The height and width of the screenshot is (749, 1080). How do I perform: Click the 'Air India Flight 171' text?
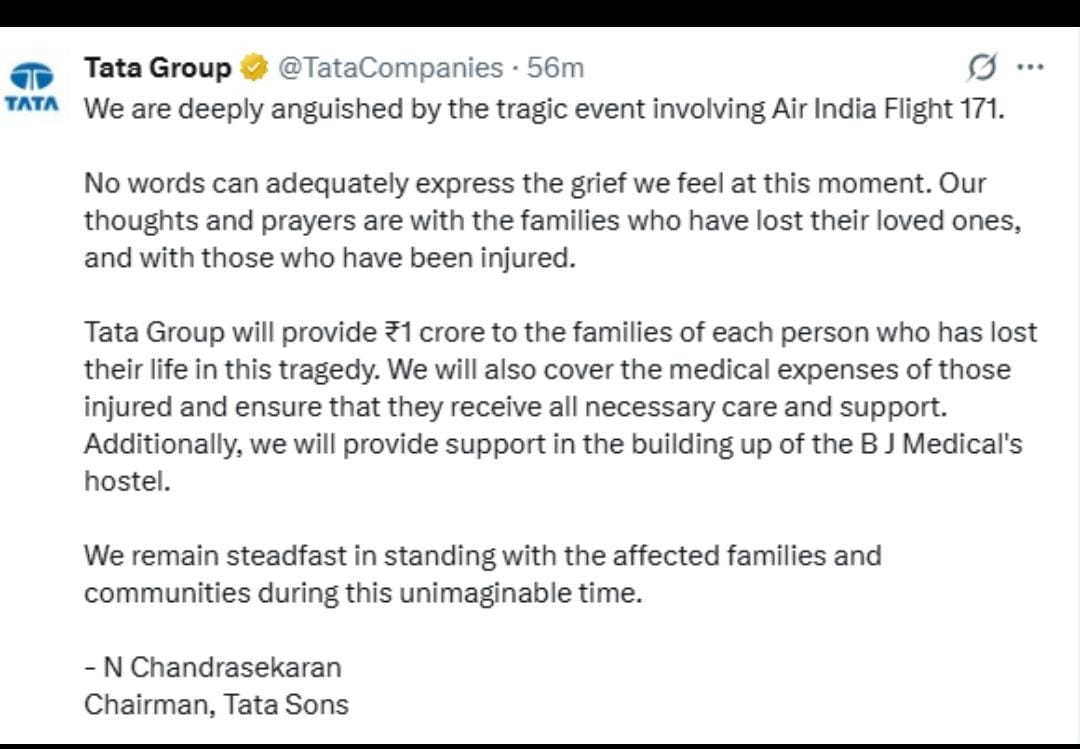(886, 108)
